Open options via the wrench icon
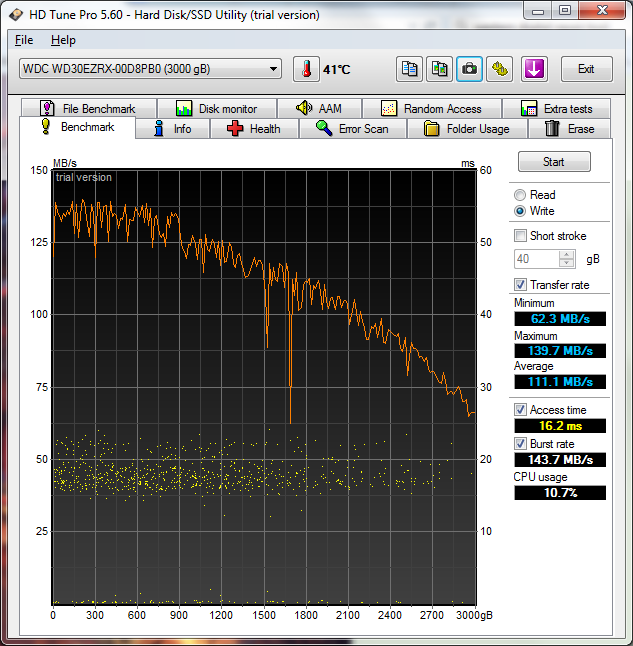The height and width of the screenshot is (646, 633). click(x=500, y=69)
